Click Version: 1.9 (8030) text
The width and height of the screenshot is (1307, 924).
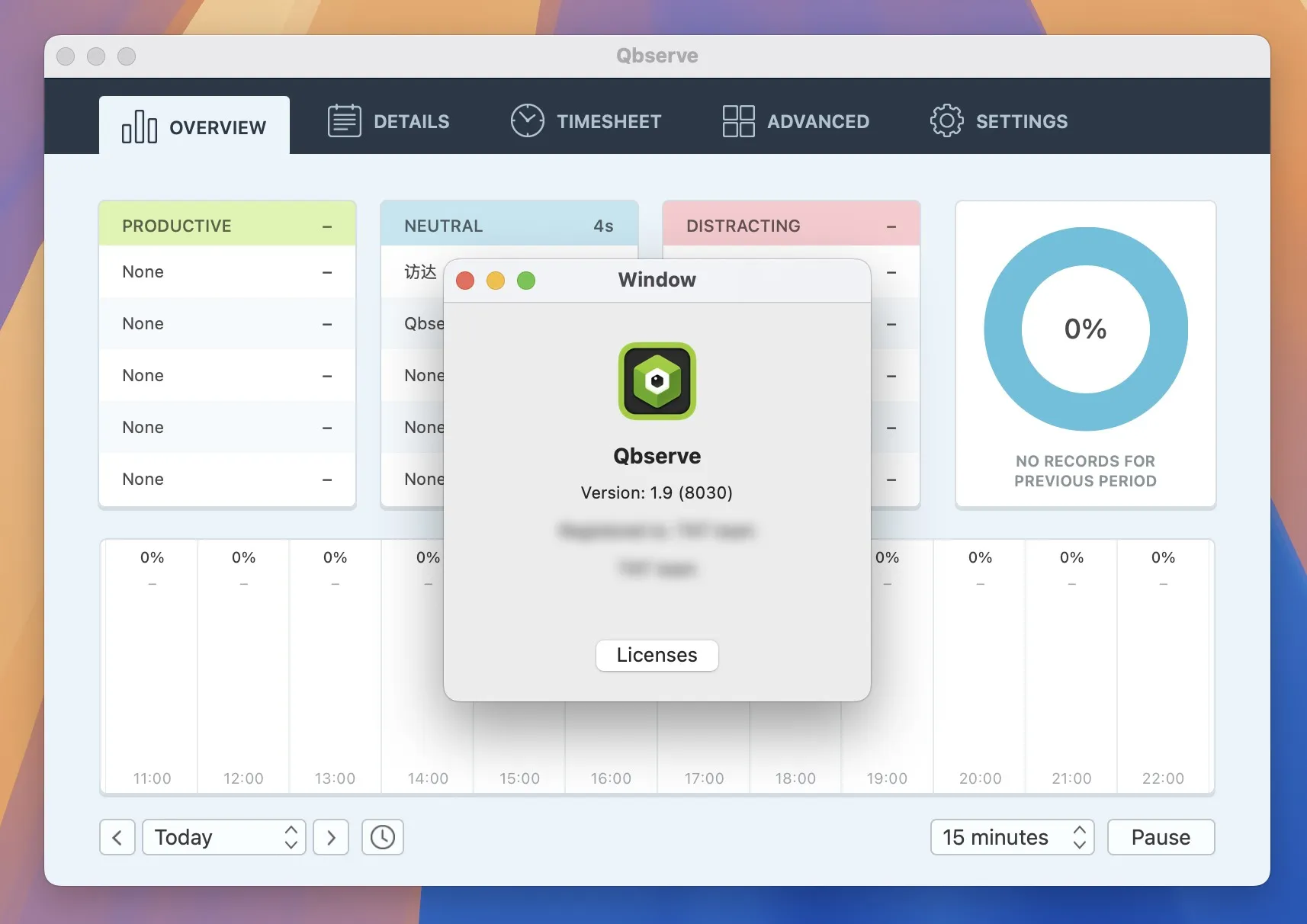tap(657, 492)
